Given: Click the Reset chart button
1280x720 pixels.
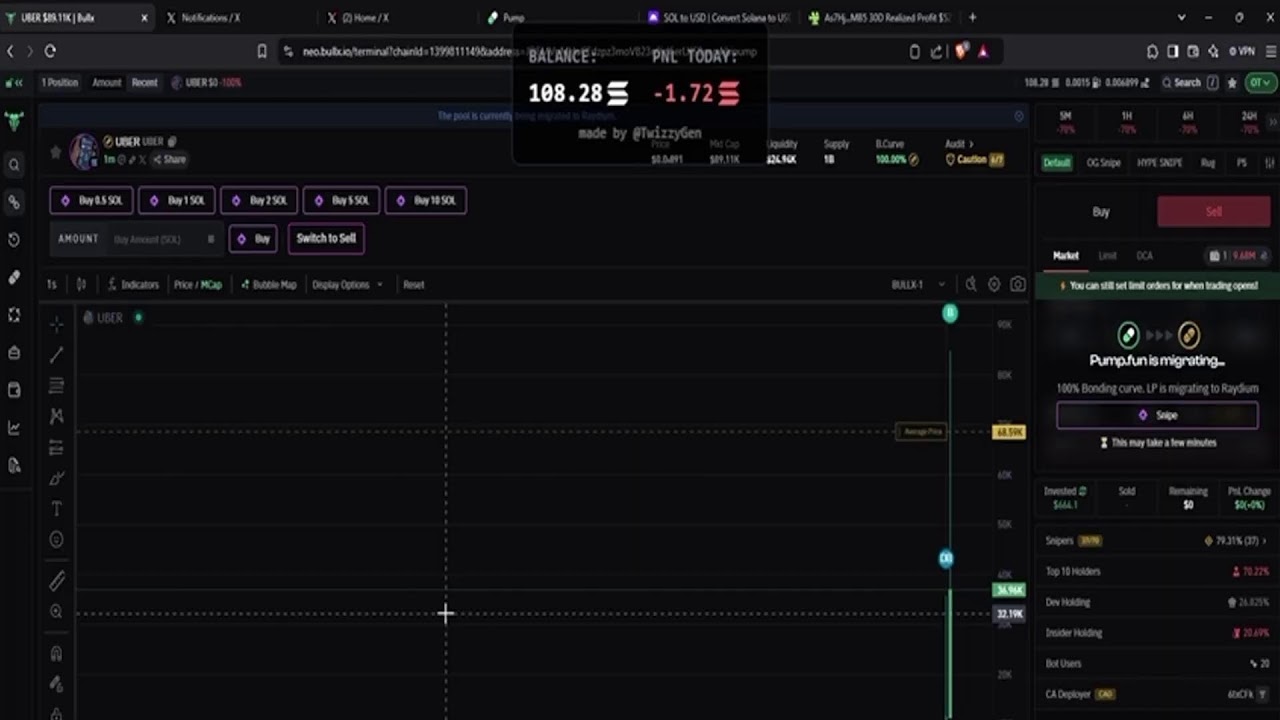Looking at the screenshot, I should (413, 285).
